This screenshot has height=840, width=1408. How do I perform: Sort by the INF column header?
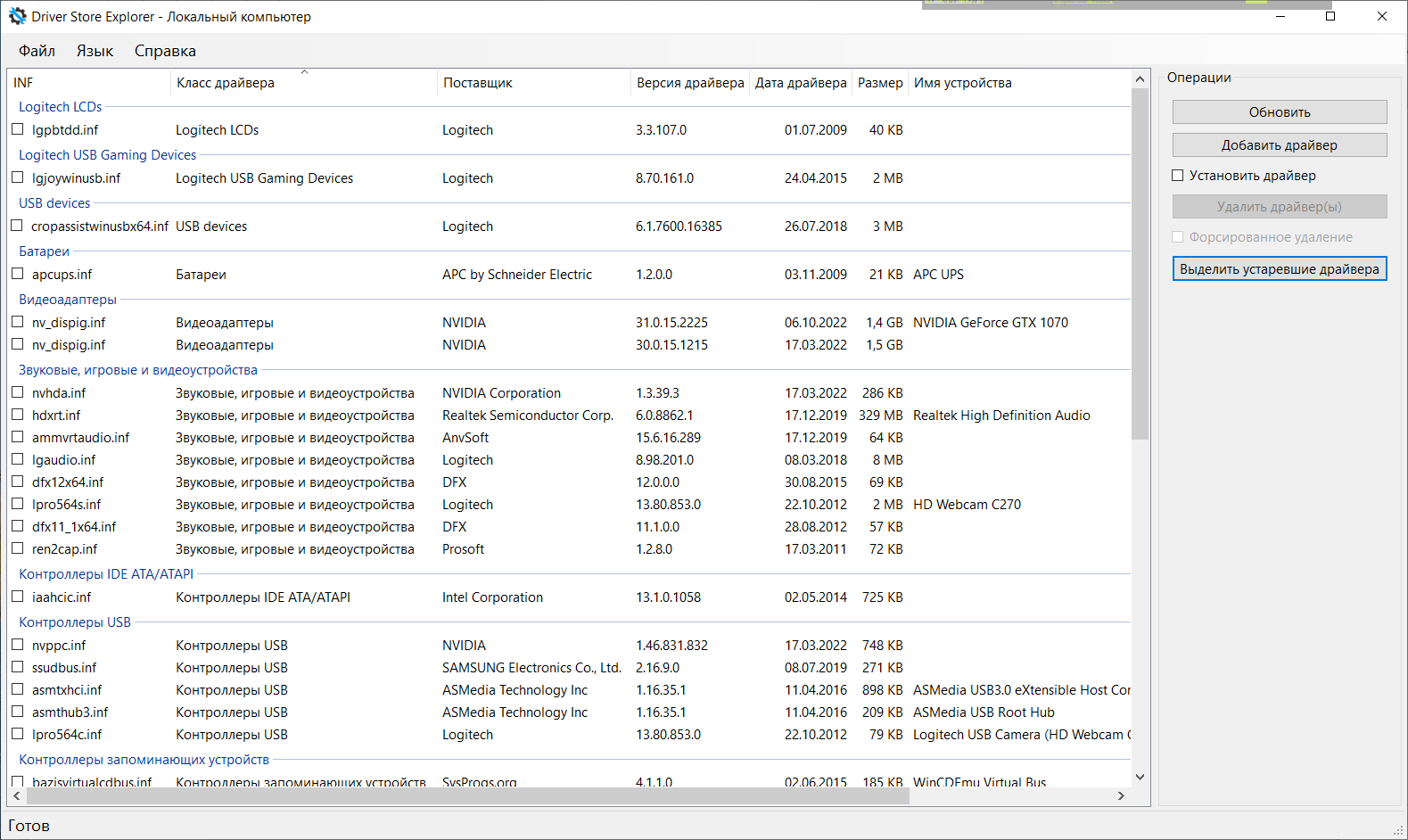coord(89,83)
